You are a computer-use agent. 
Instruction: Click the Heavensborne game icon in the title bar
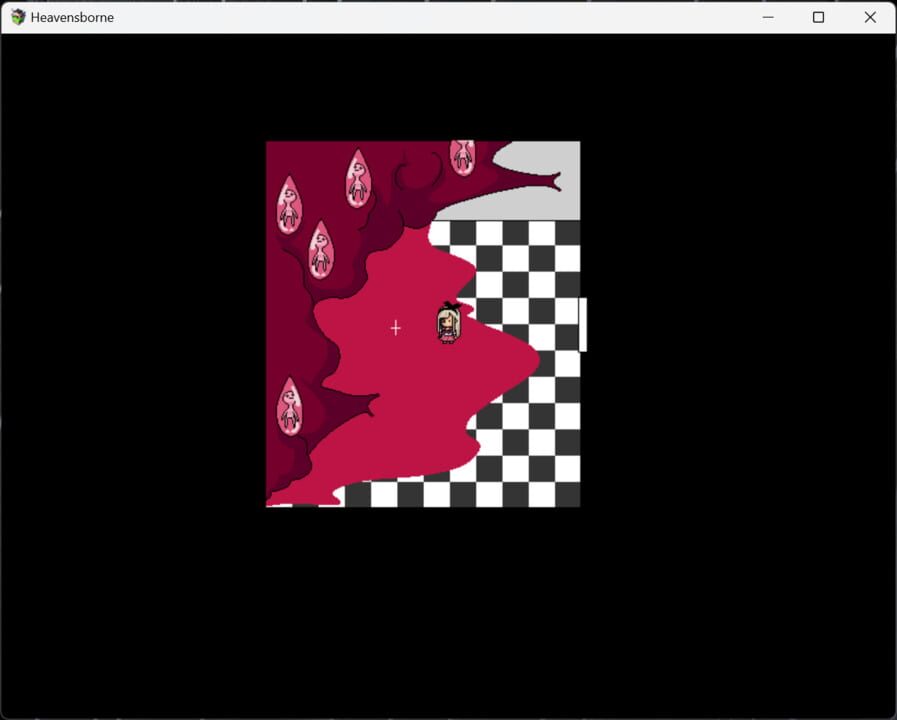(16, 17)
